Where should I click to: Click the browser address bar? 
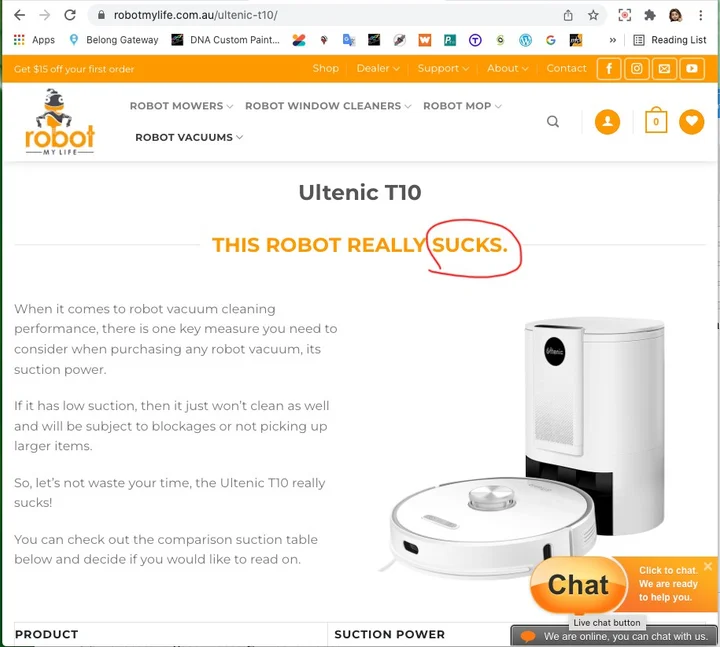(x=321, y=15)
